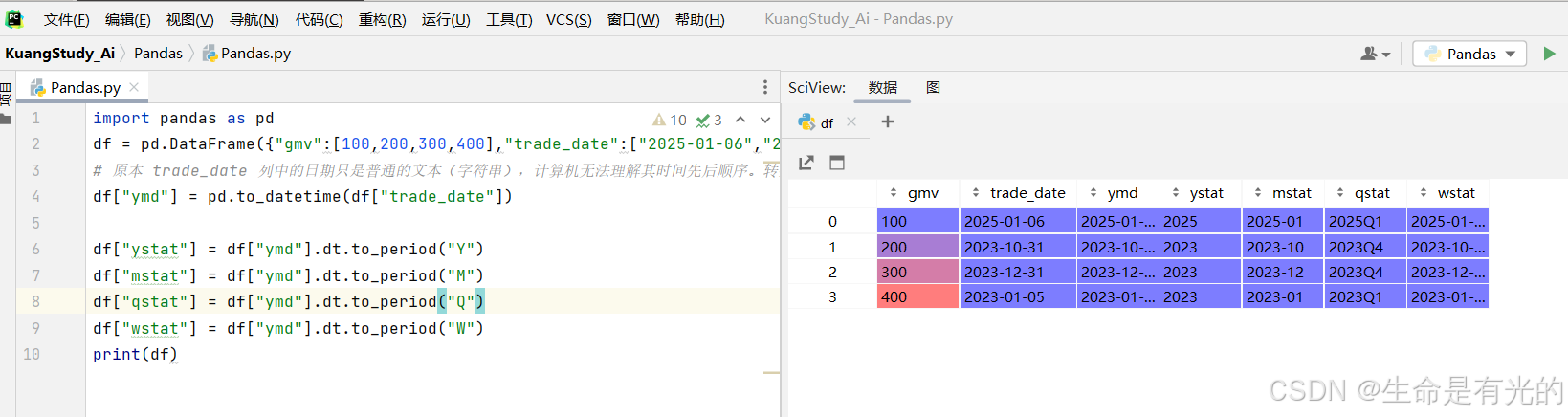This screenshot has height=417, width=1568.
Task: Toggle the table window layout icon
Action: click(837, 163)
